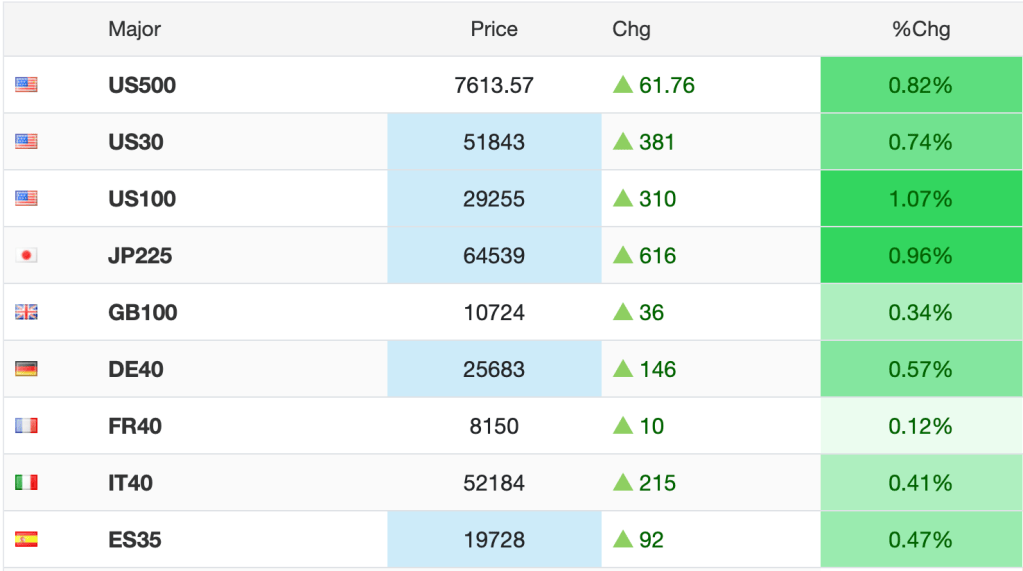Open the DE40 index link

(136, 369)
